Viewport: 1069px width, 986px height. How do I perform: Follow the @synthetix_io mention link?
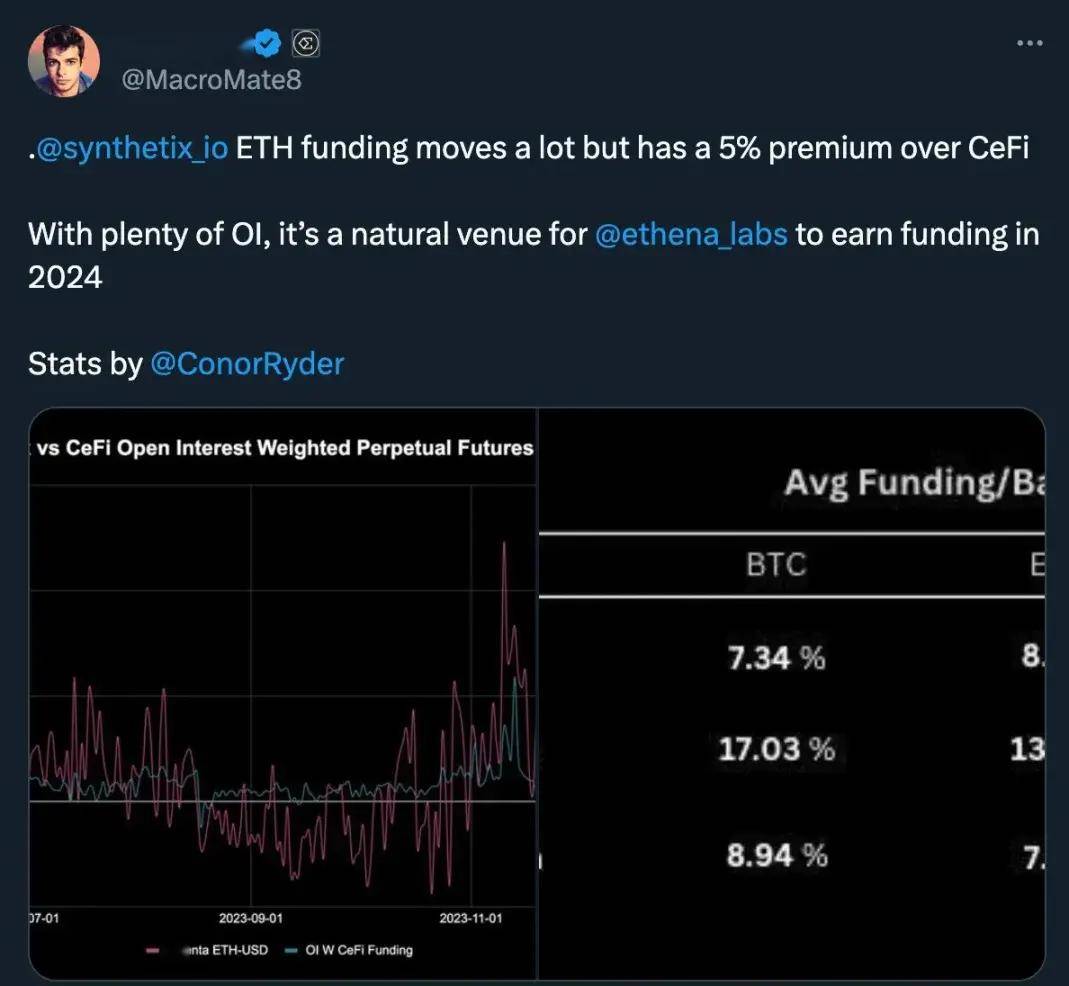point(132,148)
